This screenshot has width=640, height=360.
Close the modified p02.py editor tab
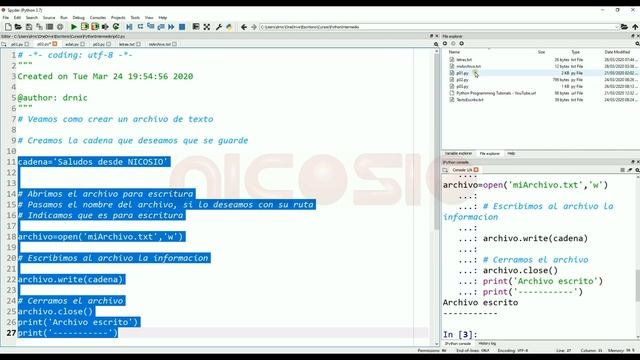55,44
